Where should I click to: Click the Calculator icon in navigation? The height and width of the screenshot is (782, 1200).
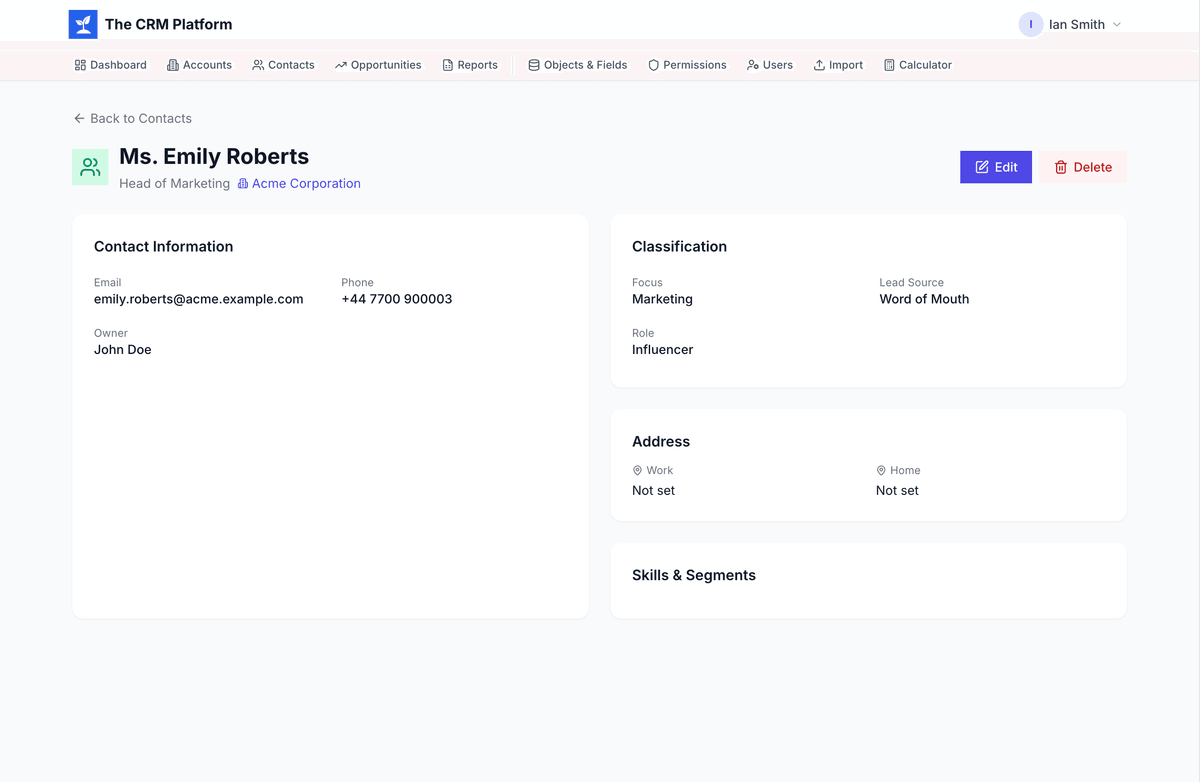pos(889,65)
